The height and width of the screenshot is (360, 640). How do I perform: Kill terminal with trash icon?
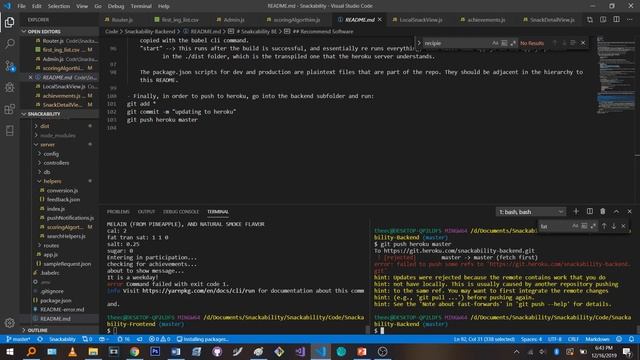(602, 211)
